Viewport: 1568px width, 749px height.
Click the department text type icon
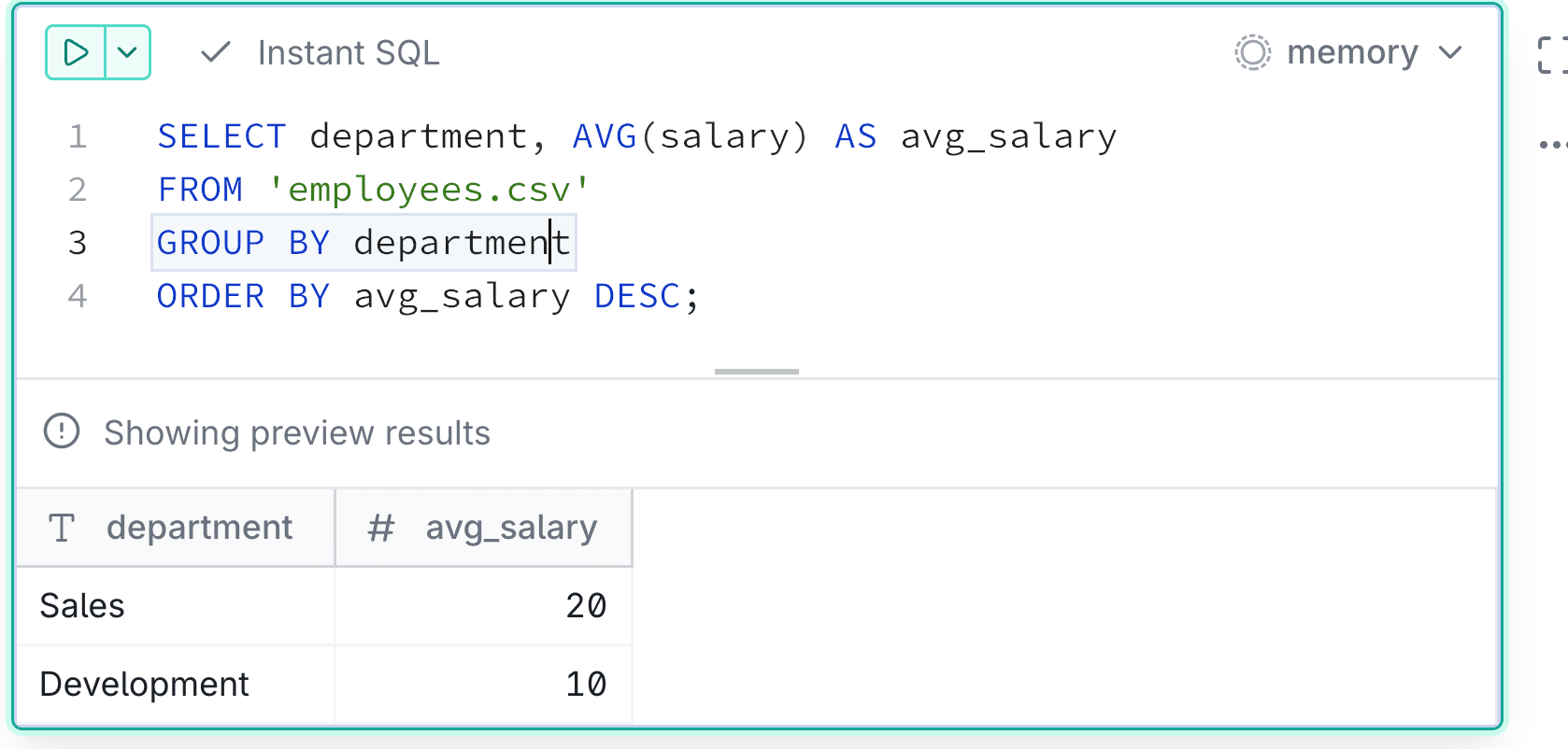pyautogui.click(x=62, y=528)
